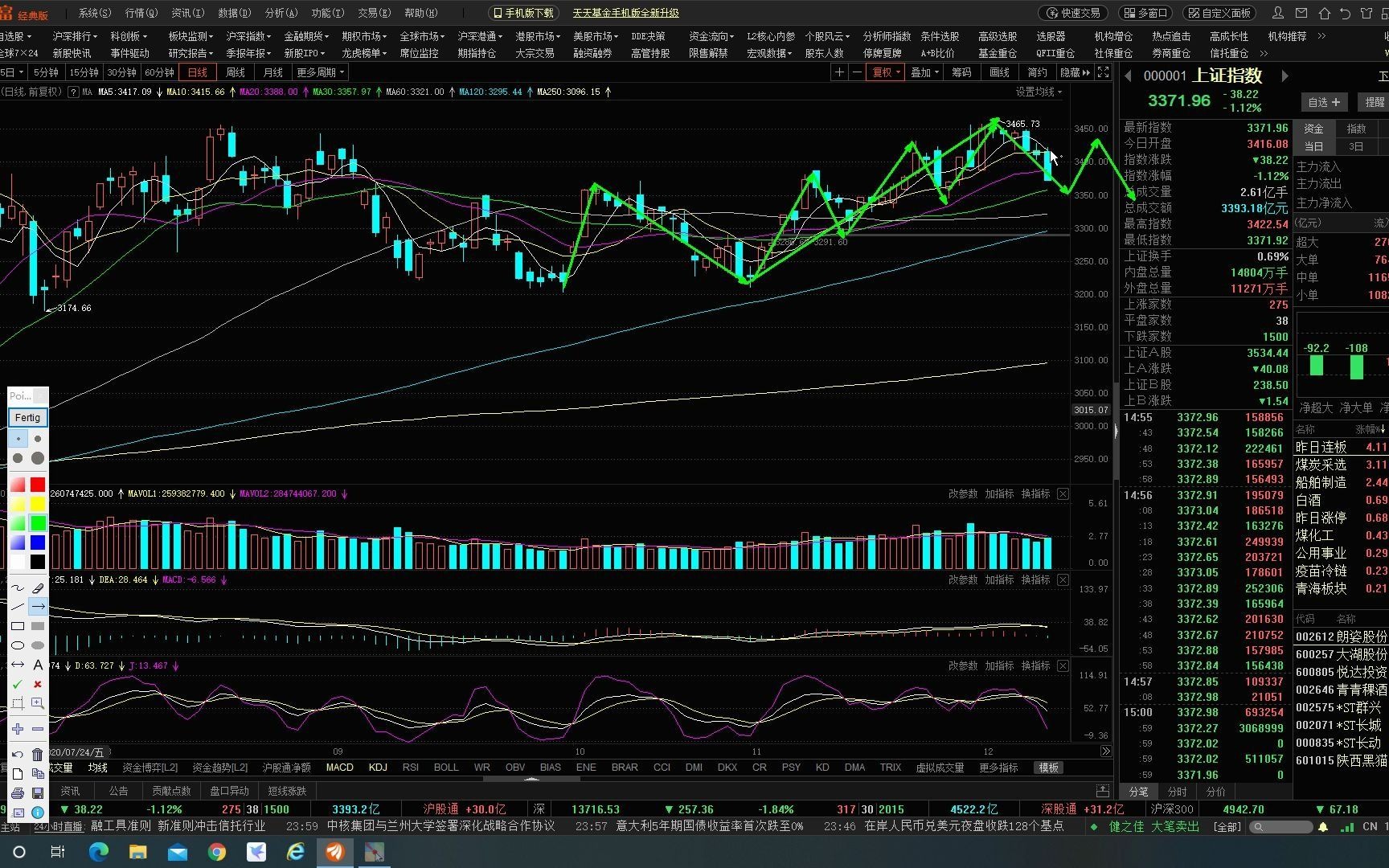The width and height of the screenshot is (1389, 868).
Task: Click the print icon in drawing palette
Action: click(x=18, y=793)
